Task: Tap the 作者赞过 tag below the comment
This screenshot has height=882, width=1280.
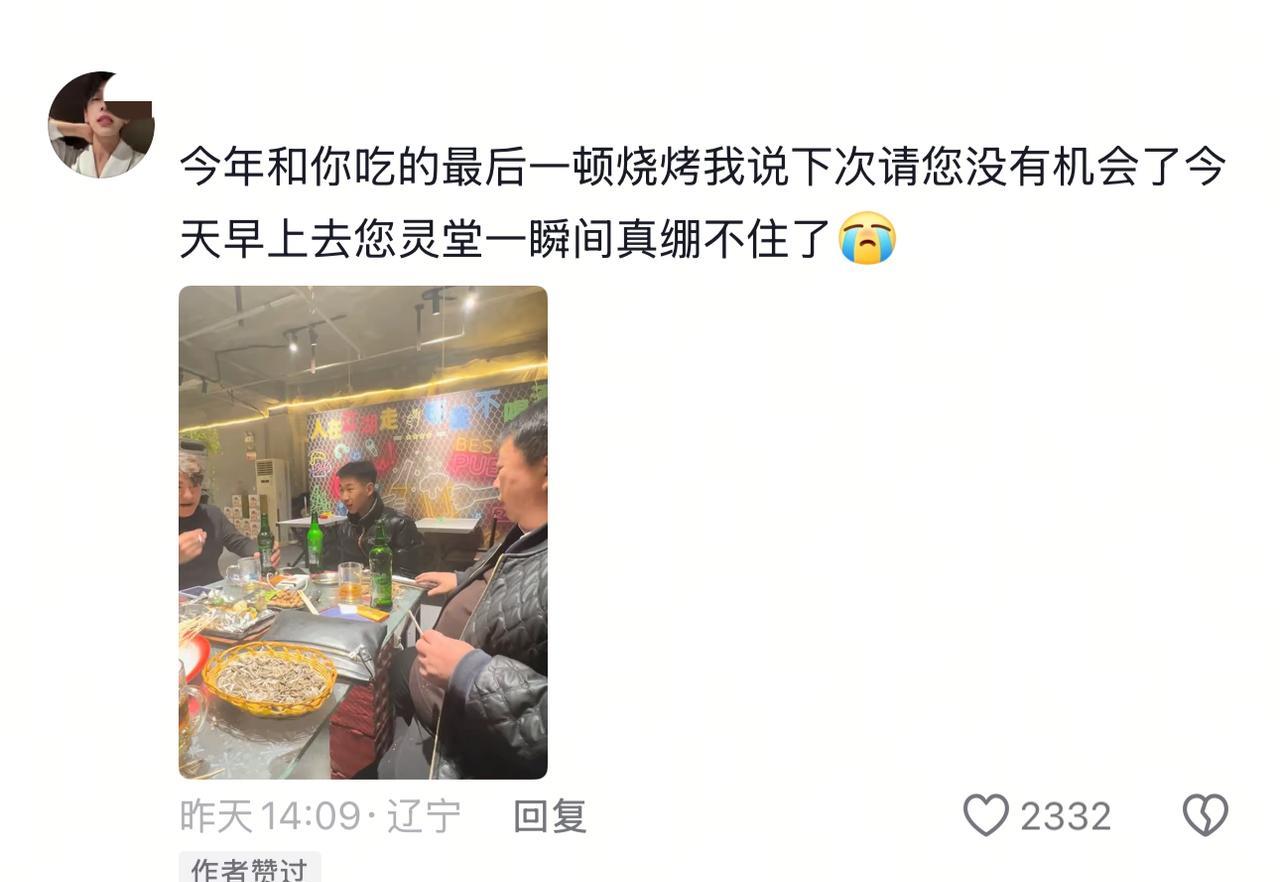Action: [x=249, y=867]
